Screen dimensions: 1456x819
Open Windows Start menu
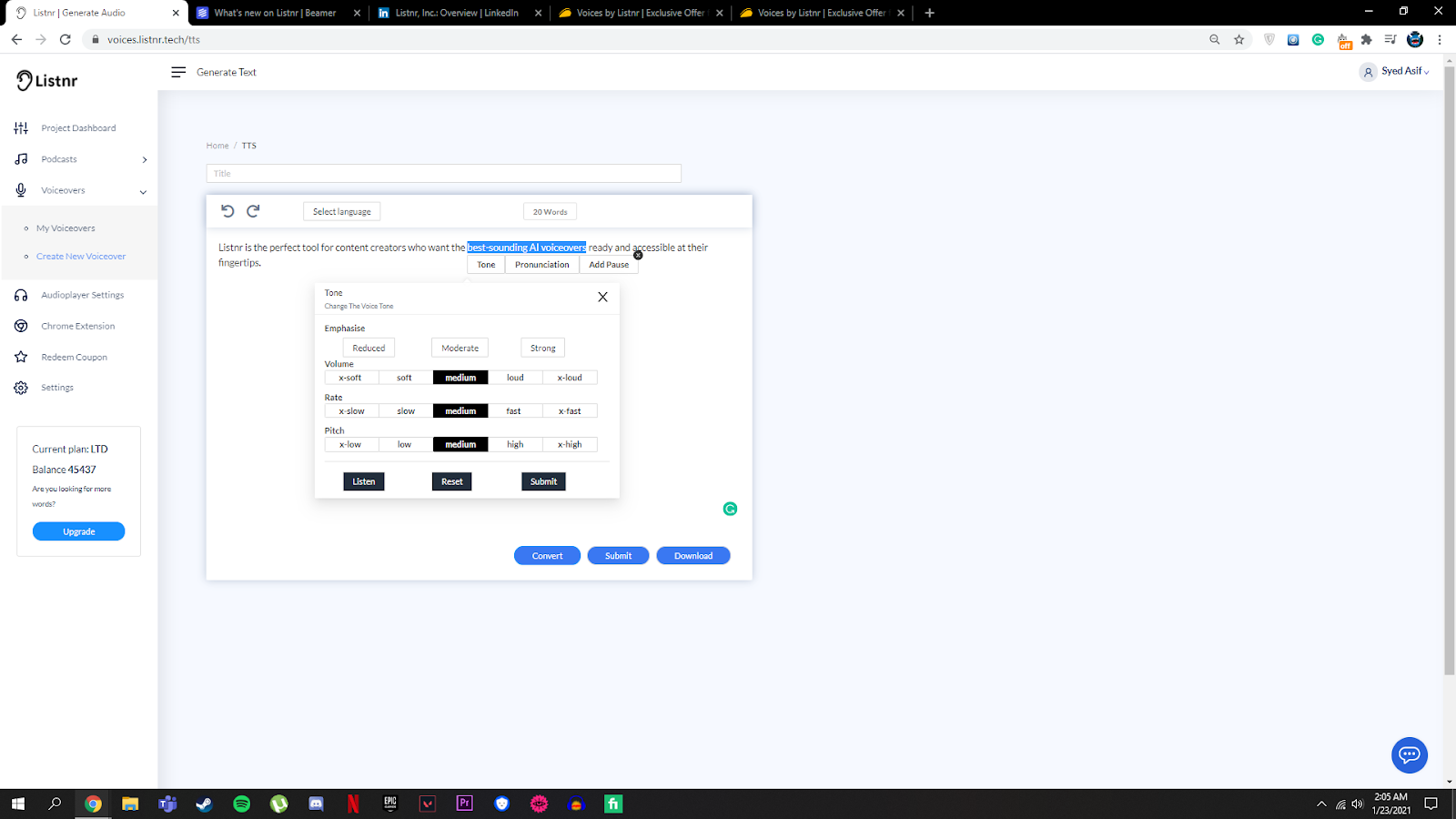(x=17, y=804)
